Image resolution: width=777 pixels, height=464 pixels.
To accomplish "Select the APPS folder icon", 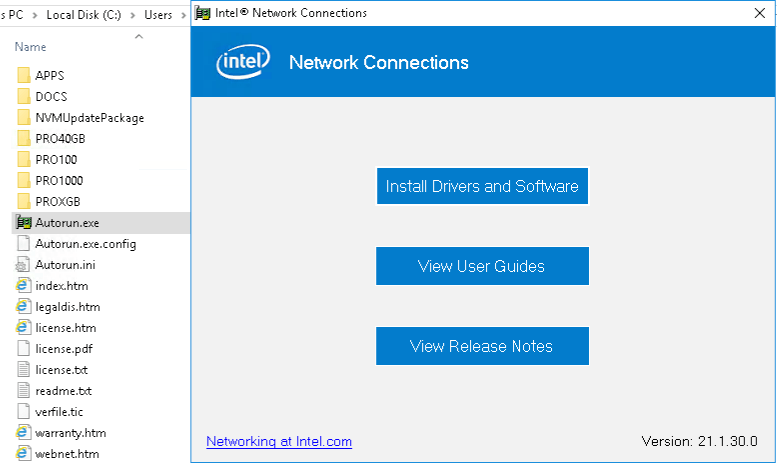I will 24,75.
